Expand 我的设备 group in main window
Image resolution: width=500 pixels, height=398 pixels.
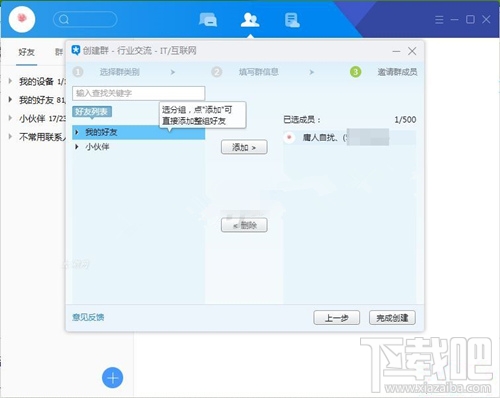(x=10, y=81)
